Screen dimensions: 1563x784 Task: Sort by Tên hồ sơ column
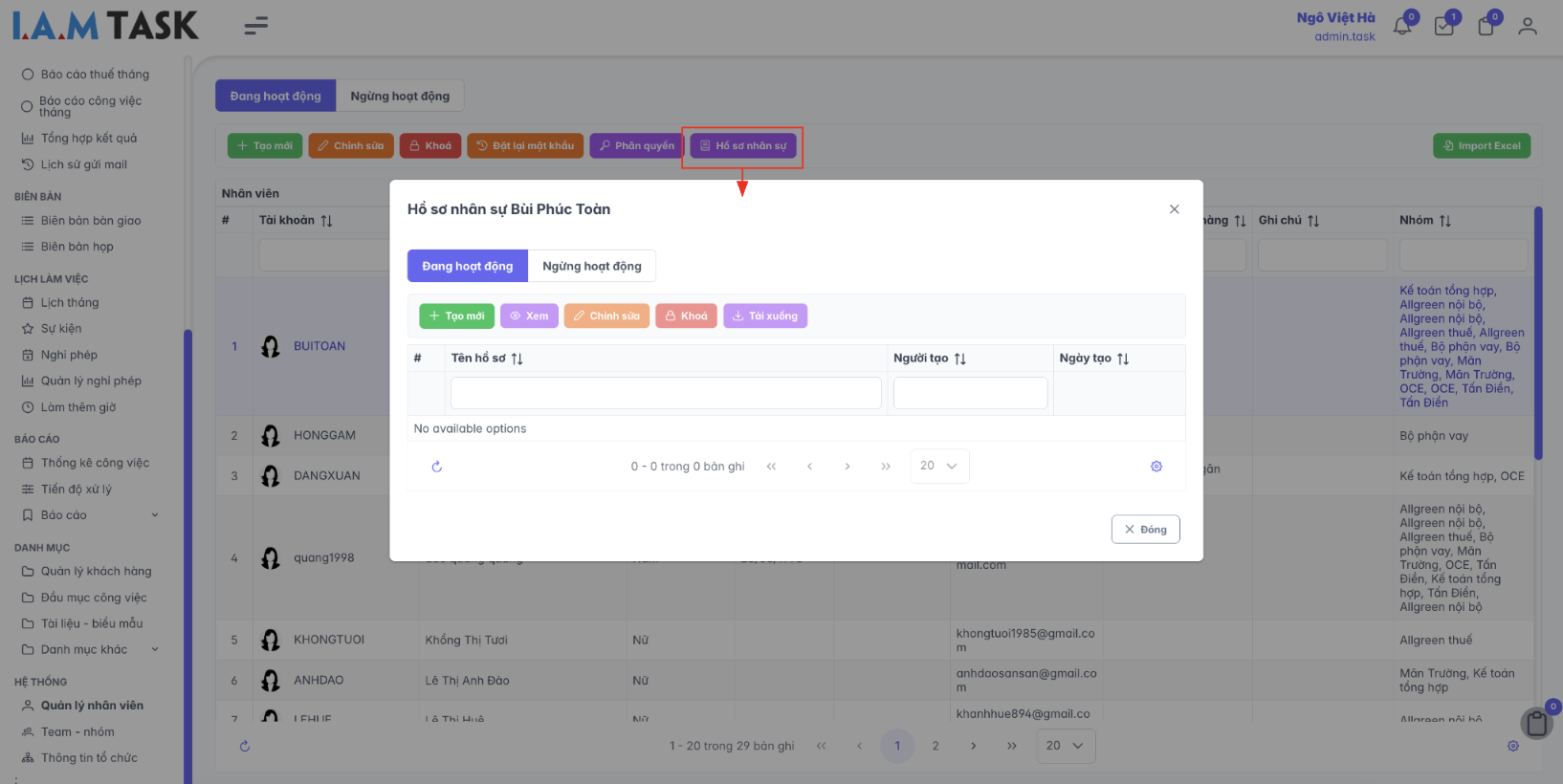(x=517, y=359)
